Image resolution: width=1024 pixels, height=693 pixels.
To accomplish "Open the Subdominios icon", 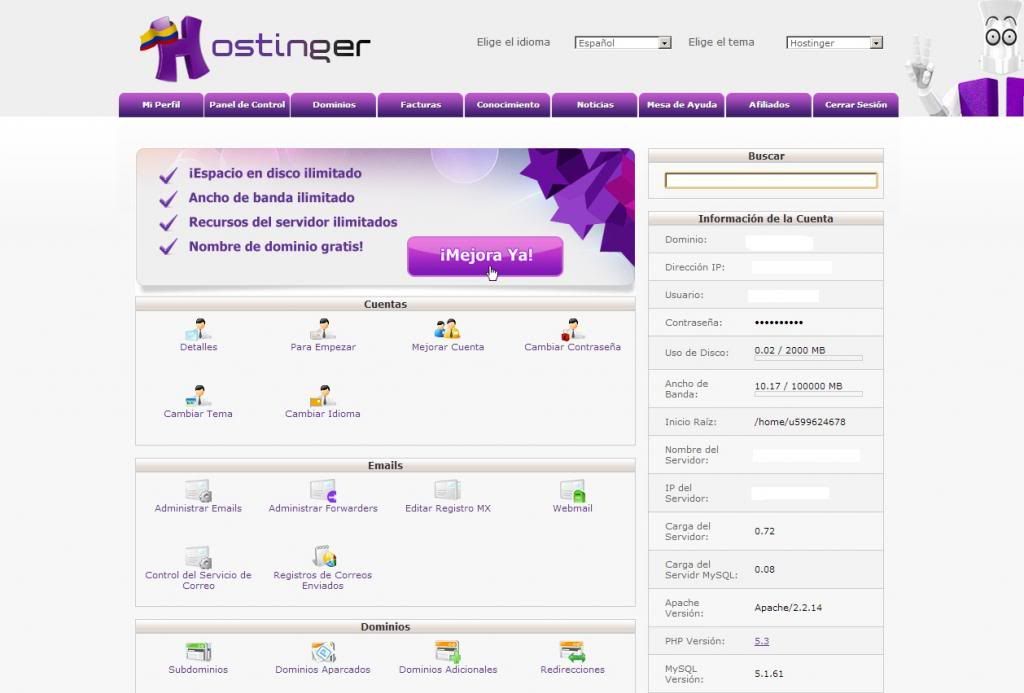I will 199,652.
